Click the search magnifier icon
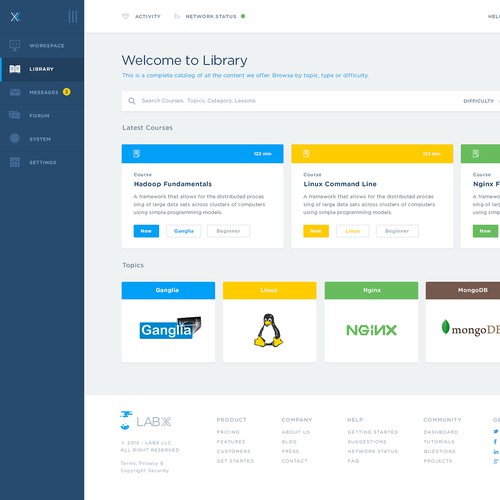This screenshot has width=500, height=500. (x=132, y=101)
